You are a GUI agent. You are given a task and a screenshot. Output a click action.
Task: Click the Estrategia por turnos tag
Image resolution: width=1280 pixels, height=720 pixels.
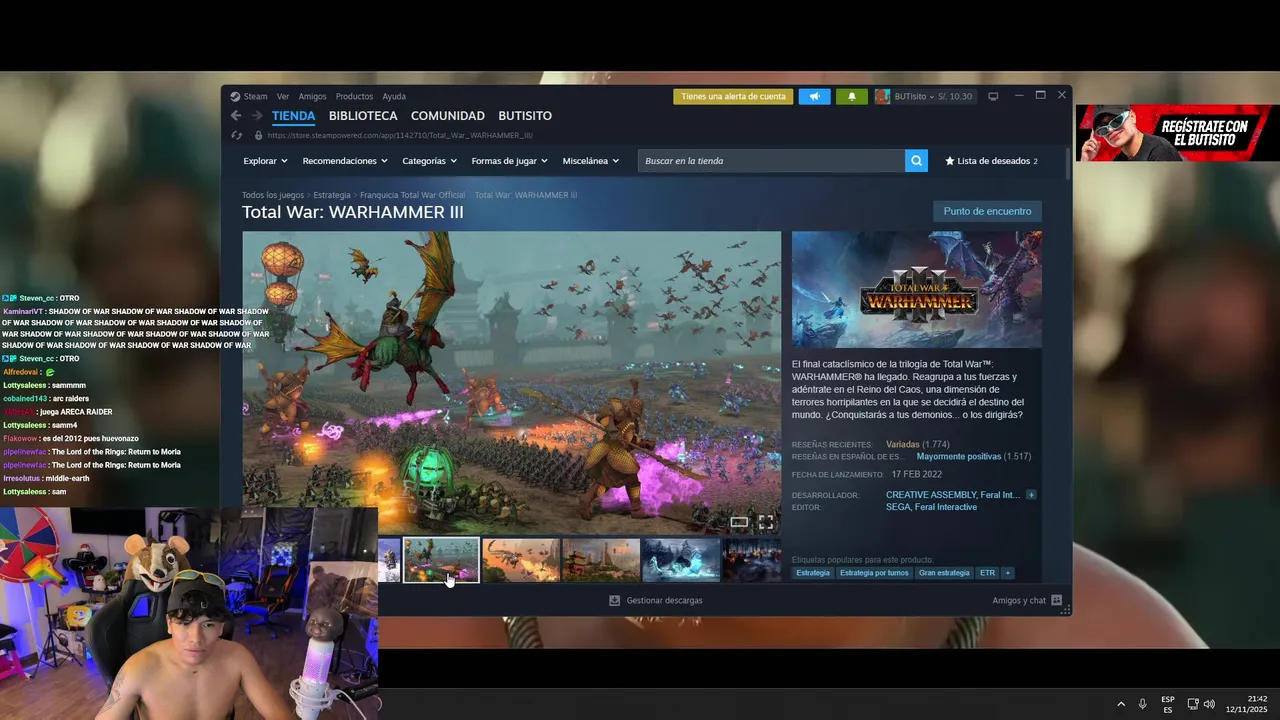pyautogui.click(x=874, y=573)
